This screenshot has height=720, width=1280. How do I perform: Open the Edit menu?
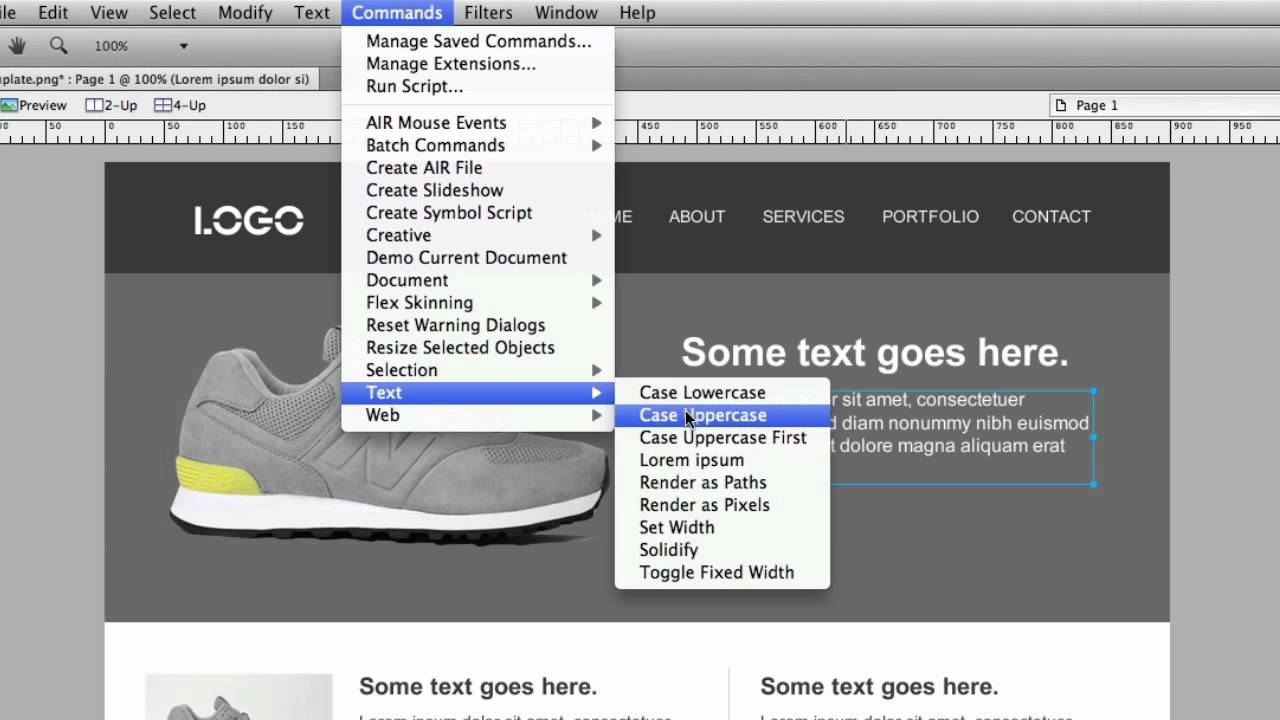53,13
